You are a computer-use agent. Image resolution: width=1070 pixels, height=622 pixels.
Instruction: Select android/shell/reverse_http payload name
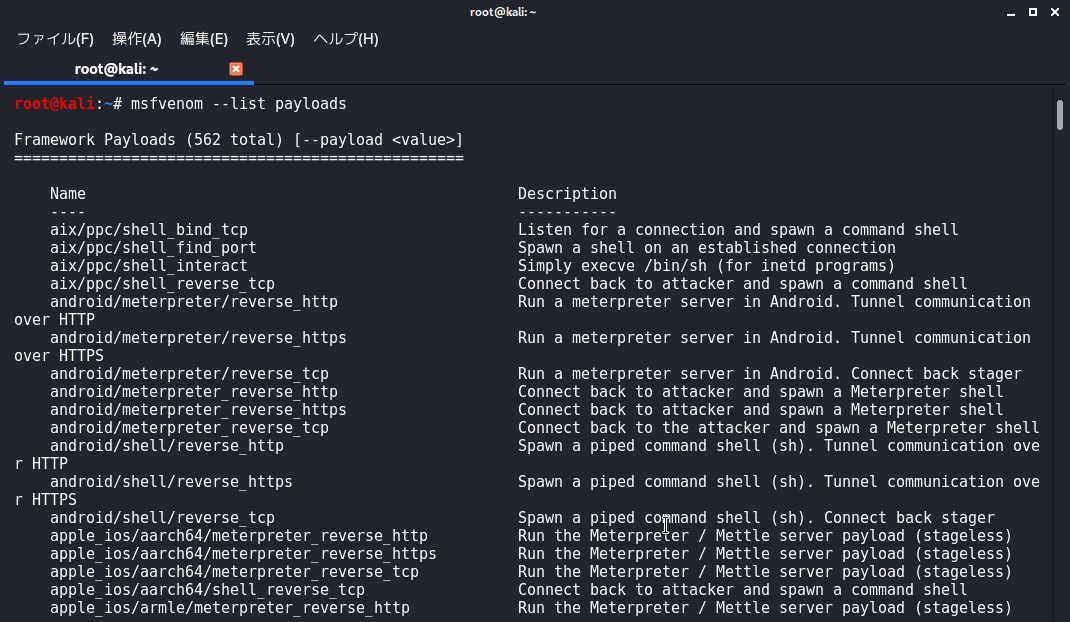coord(167,446)
